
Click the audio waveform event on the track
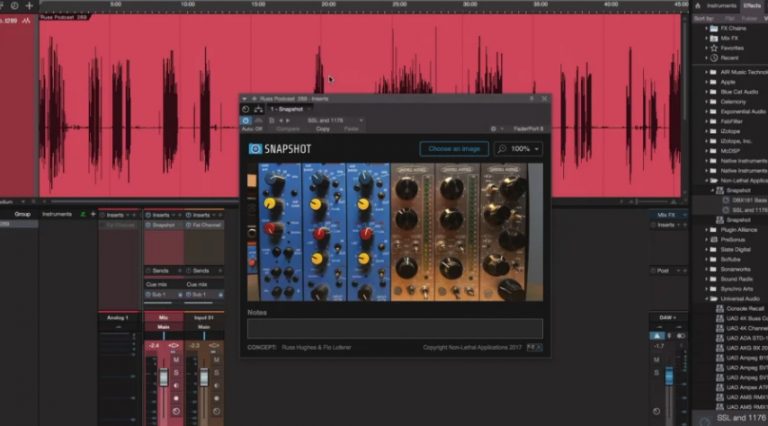360,105
